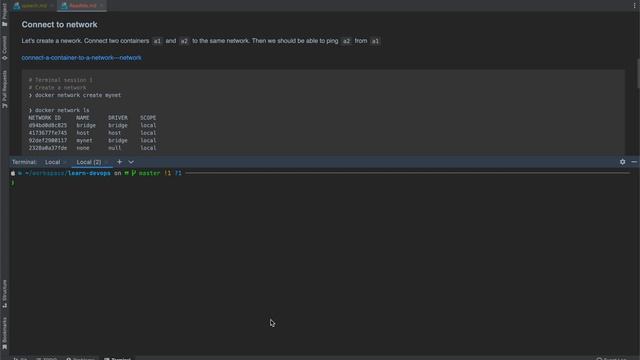Focus the terminal prompt input line
Screen dimensions: 640x360
coord(320,182)
